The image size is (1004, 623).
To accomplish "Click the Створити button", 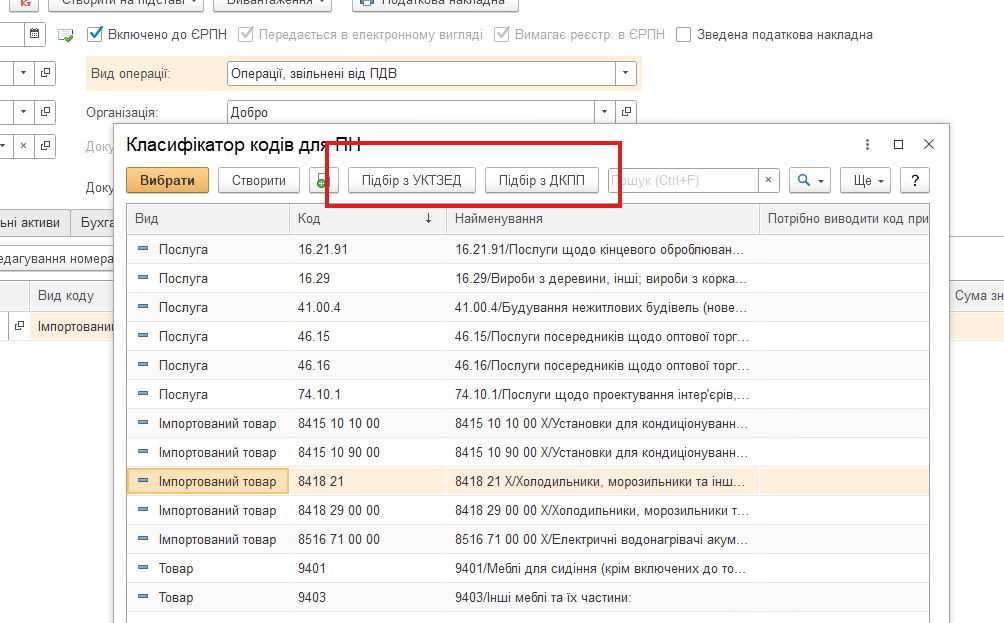I will click(259, 181).
